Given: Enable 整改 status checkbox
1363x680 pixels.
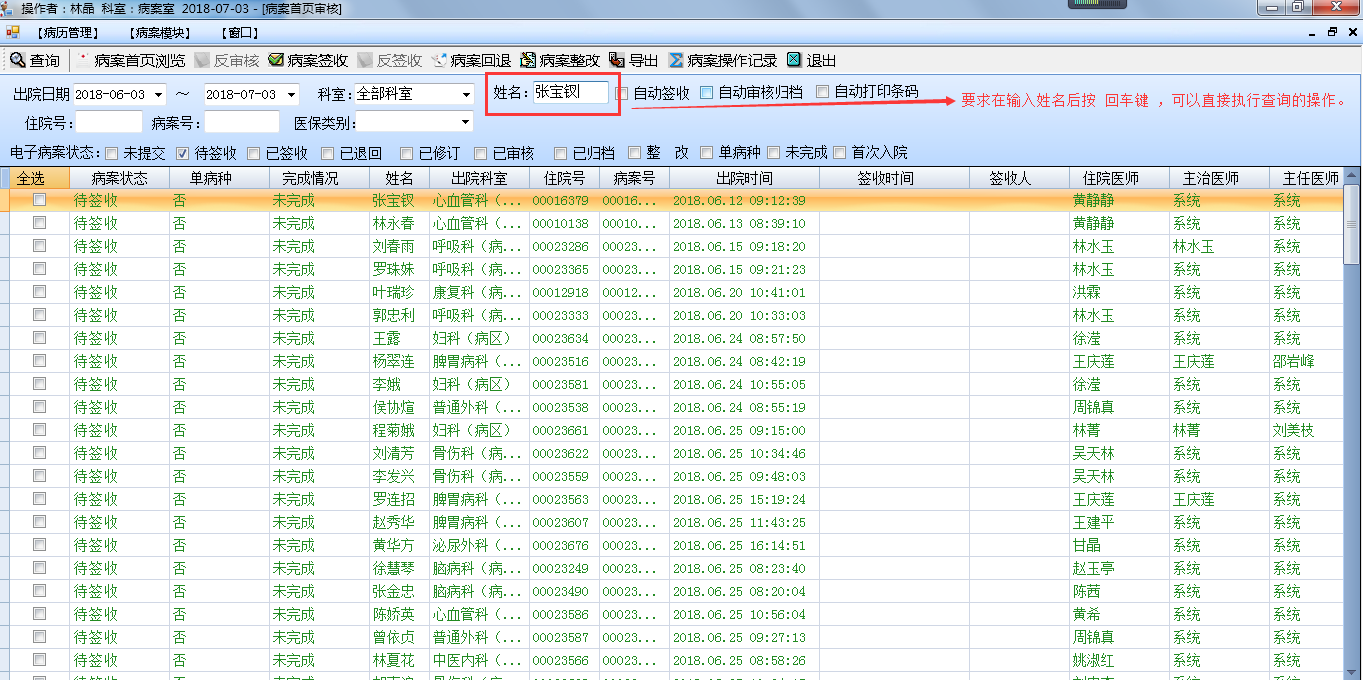Looking at the screenshot, I should (x=634, y=153).
